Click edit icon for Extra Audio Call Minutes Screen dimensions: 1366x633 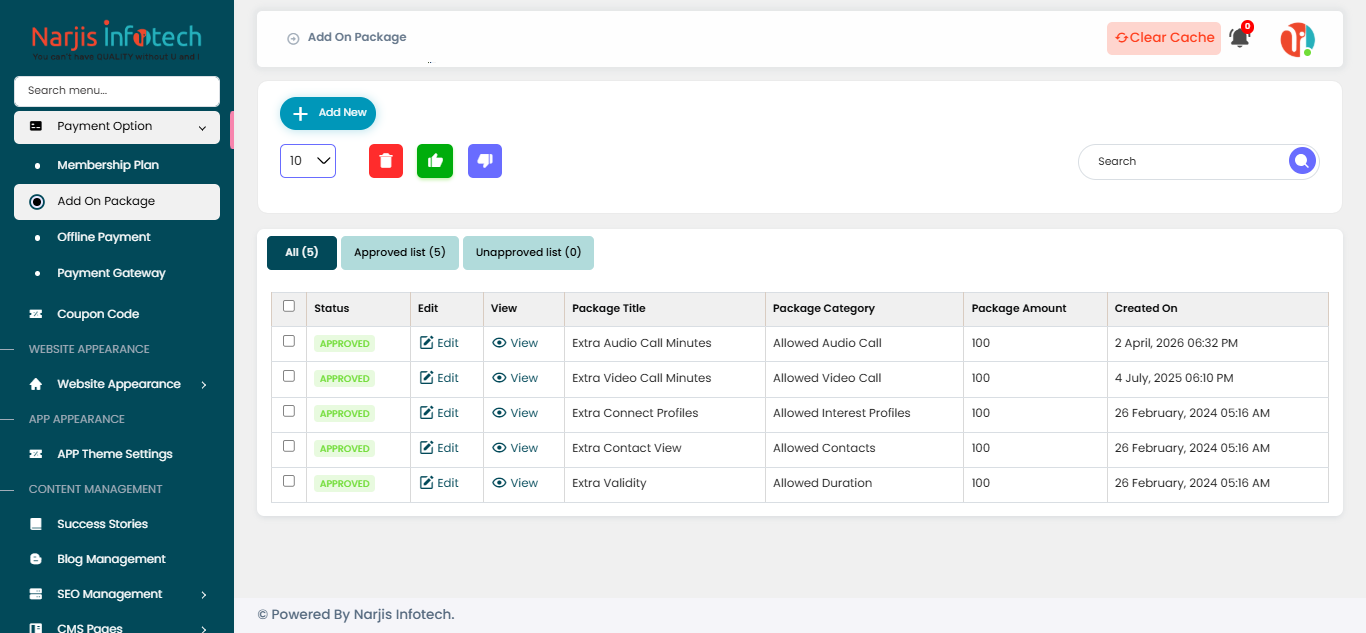coord(426,343)
